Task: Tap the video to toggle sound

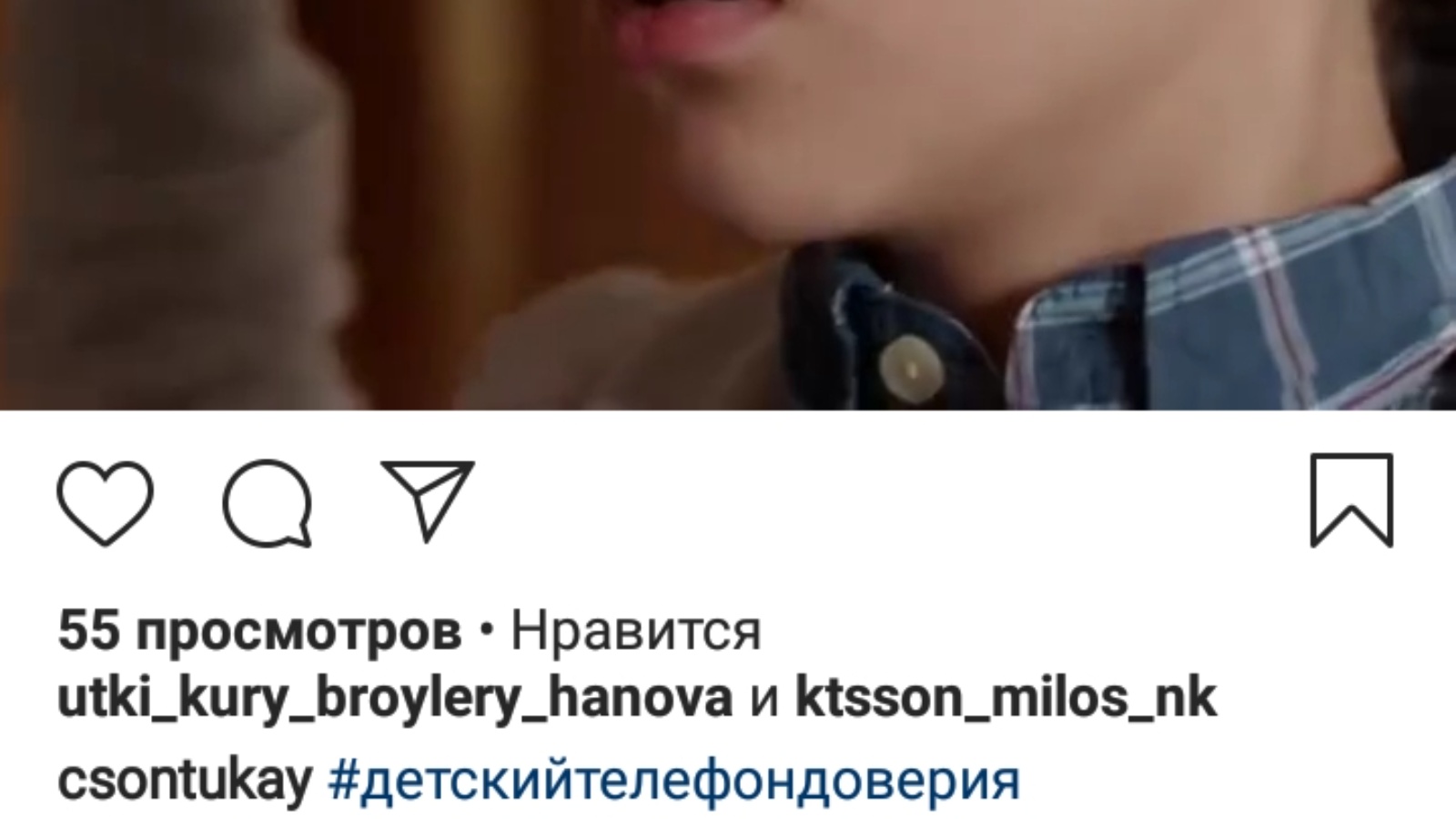Action: (x=728, y=205)
